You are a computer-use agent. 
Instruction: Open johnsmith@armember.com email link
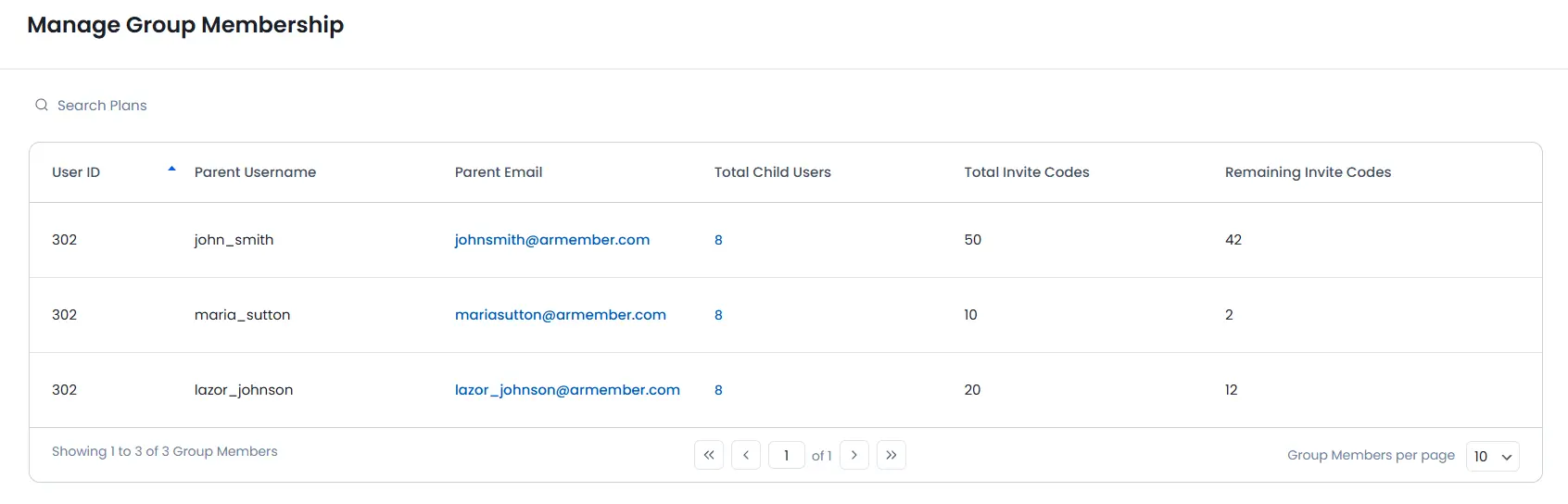click(552, 240)
